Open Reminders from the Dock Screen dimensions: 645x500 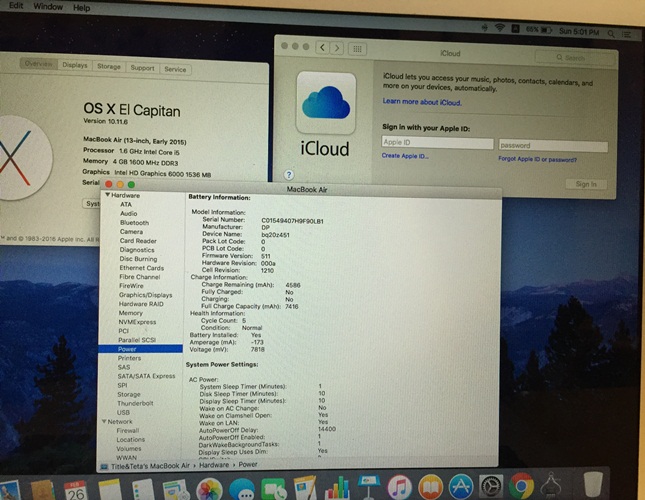(x=142, y=490)
